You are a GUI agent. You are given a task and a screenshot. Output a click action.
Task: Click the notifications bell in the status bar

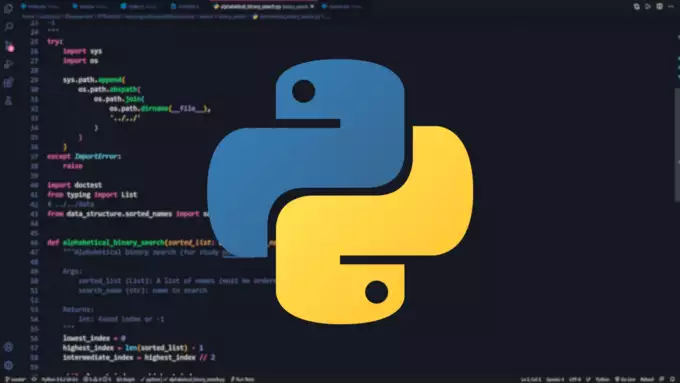672,380
